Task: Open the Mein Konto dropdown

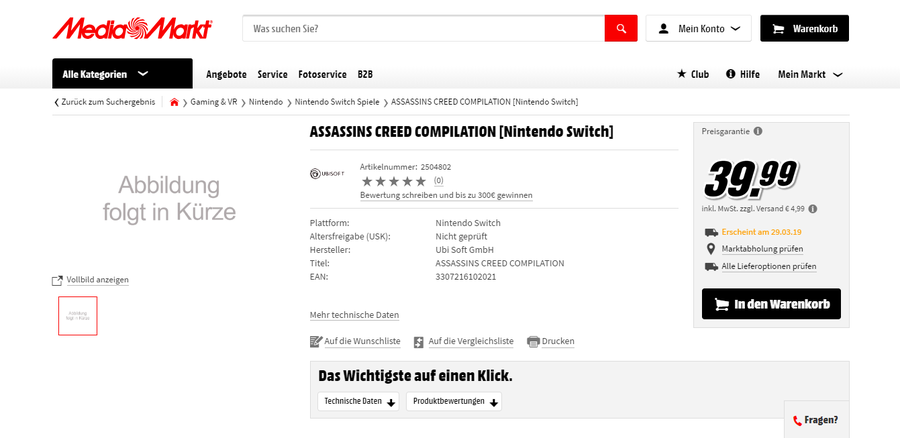Action: (x=698, y=28)
